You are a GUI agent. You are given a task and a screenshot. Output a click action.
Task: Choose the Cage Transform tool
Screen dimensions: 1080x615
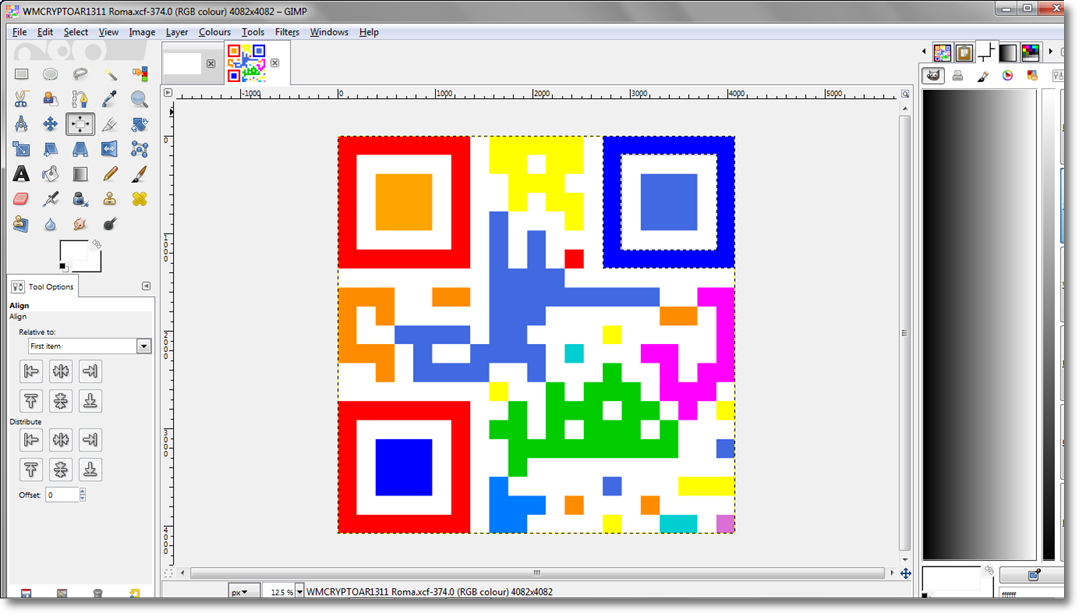coord(139,149)
